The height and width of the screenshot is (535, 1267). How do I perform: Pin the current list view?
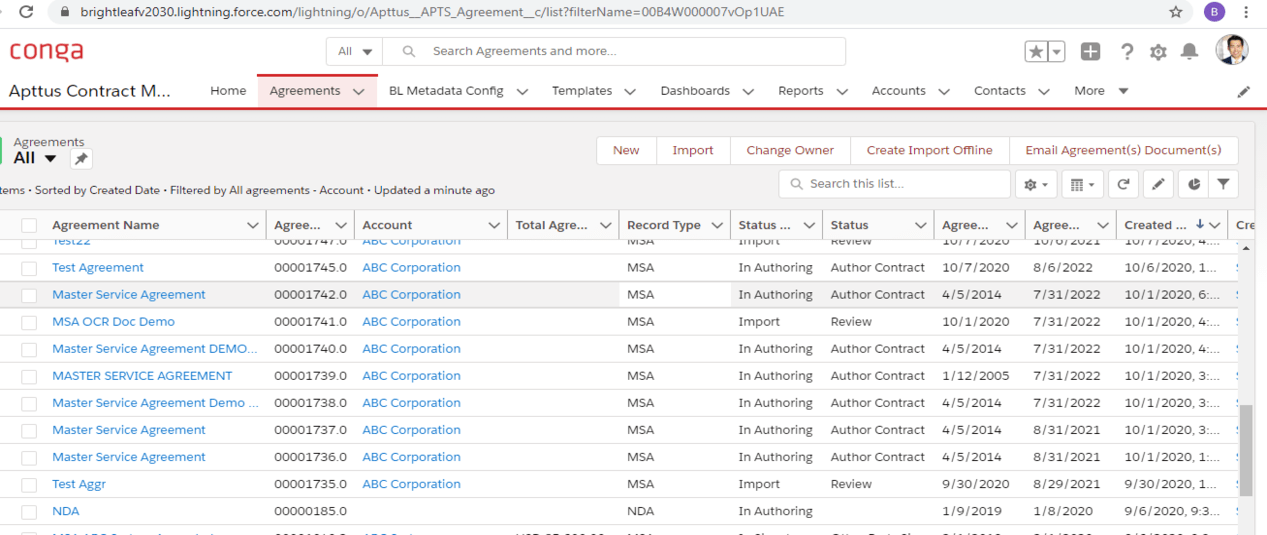(x=81, y=159)
